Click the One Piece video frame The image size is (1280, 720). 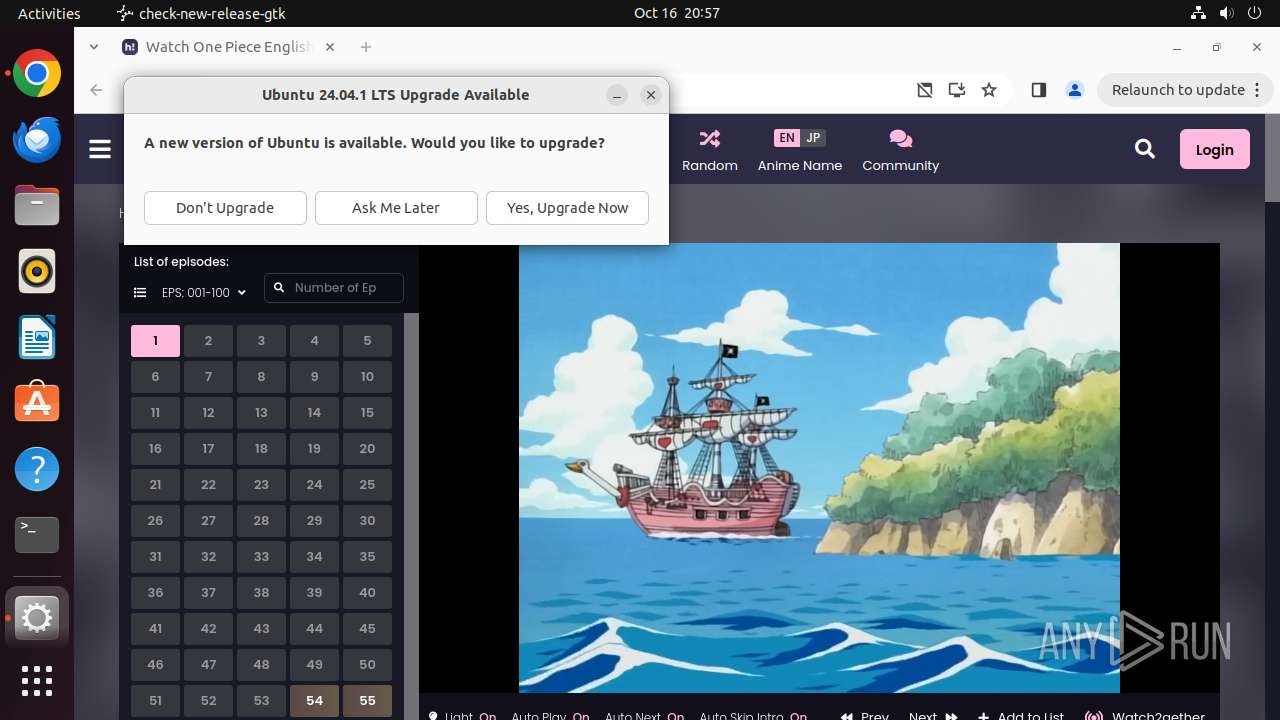coord(819,467)
